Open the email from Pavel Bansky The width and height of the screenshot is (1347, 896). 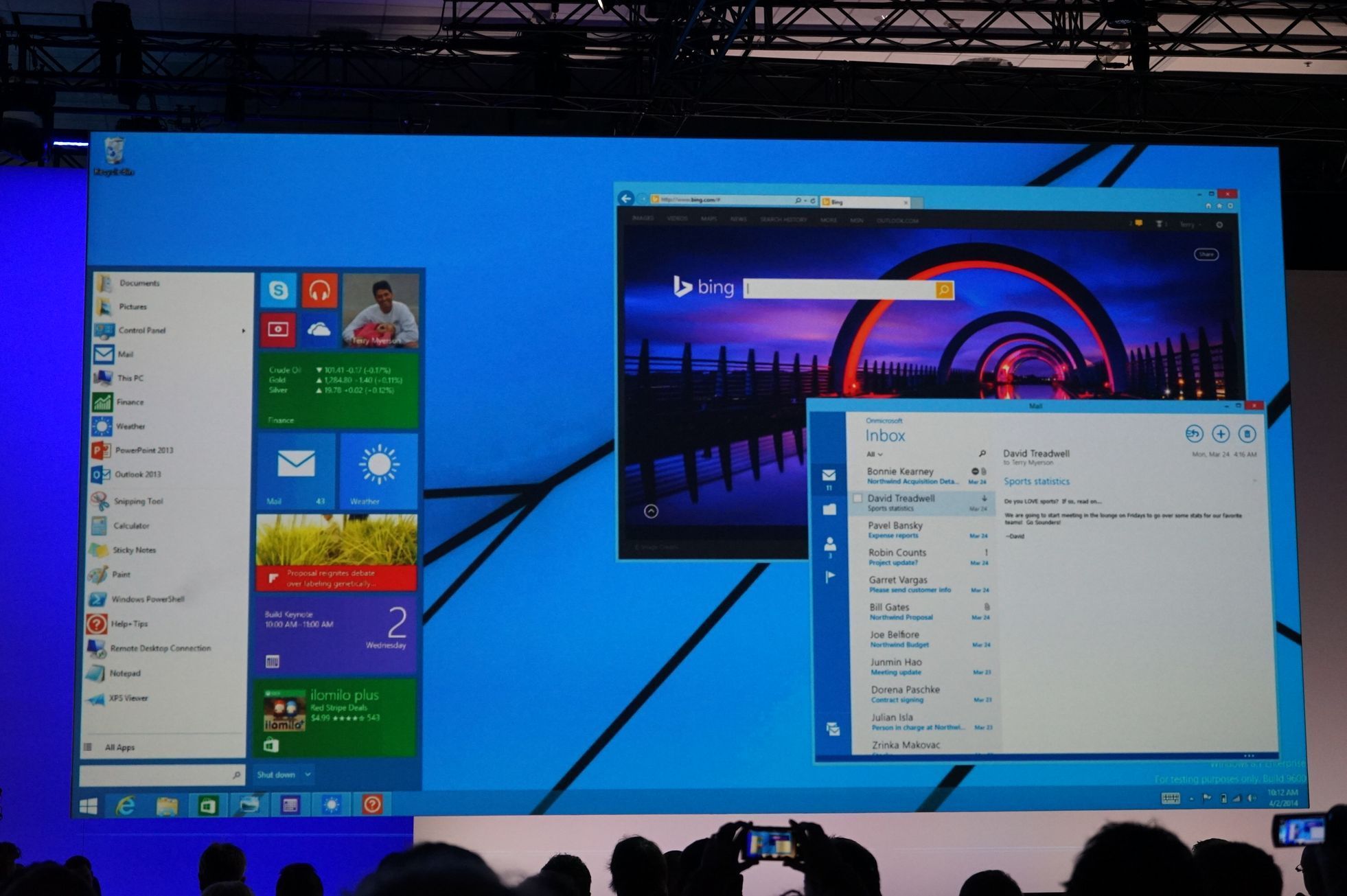pos(923,530)
